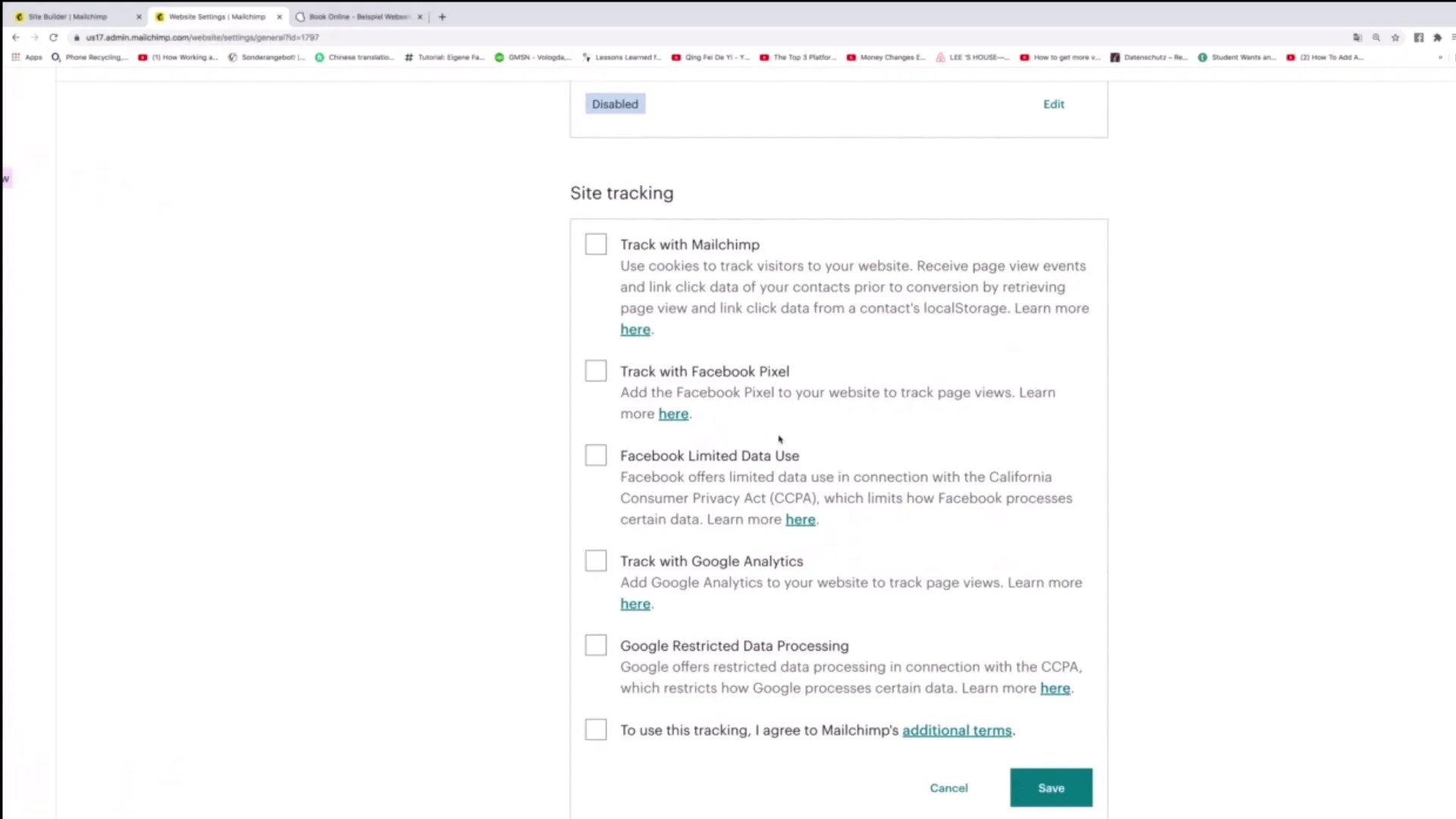Open the Chinese translation bookmark
Screen dimensions: 1456x819
coord(354,57)
